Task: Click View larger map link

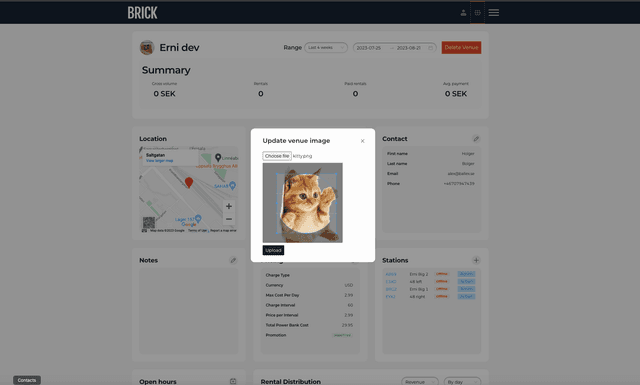Action: (x=160, y=161)
